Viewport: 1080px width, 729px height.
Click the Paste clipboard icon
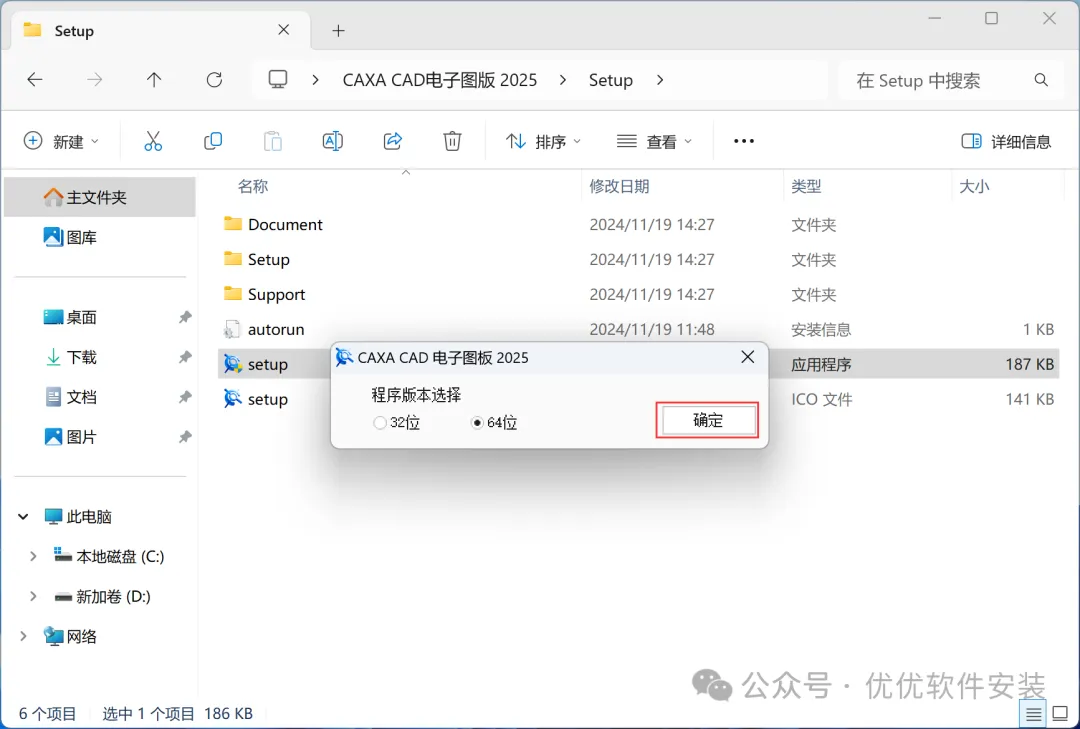[x=273, y=141]
